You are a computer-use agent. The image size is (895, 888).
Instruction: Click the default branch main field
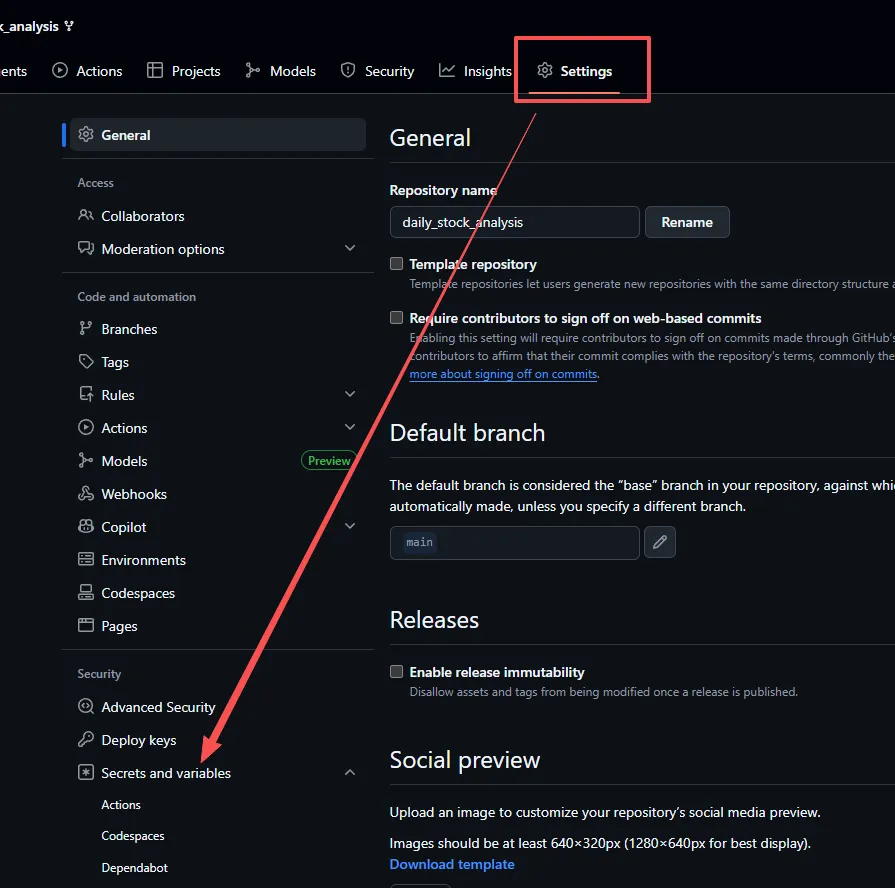(514, 543)
